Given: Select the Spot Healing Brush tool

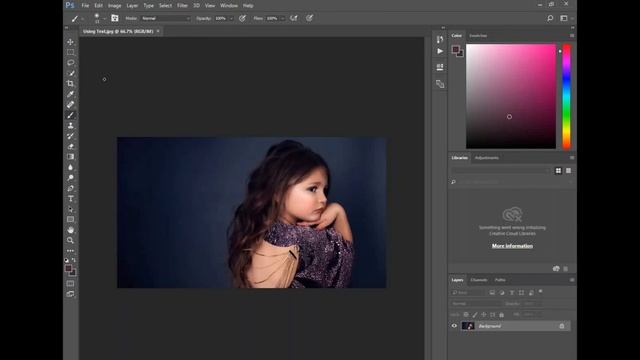Looking at the screenshot, I should pyautogui.click(x=70, y=104).
